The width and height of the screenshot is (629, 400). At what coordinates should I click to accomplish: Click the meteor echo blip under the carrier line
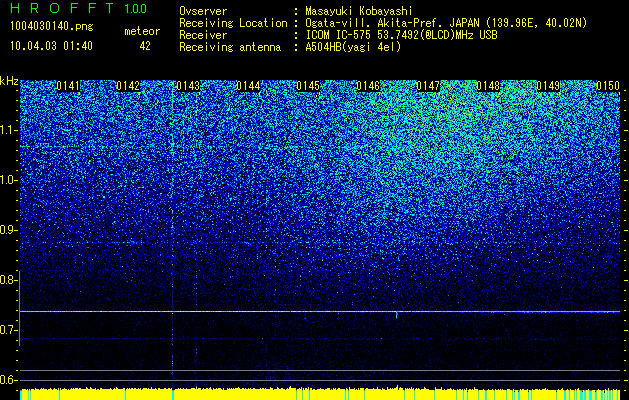pyautogui.click(x=396, y=316)
